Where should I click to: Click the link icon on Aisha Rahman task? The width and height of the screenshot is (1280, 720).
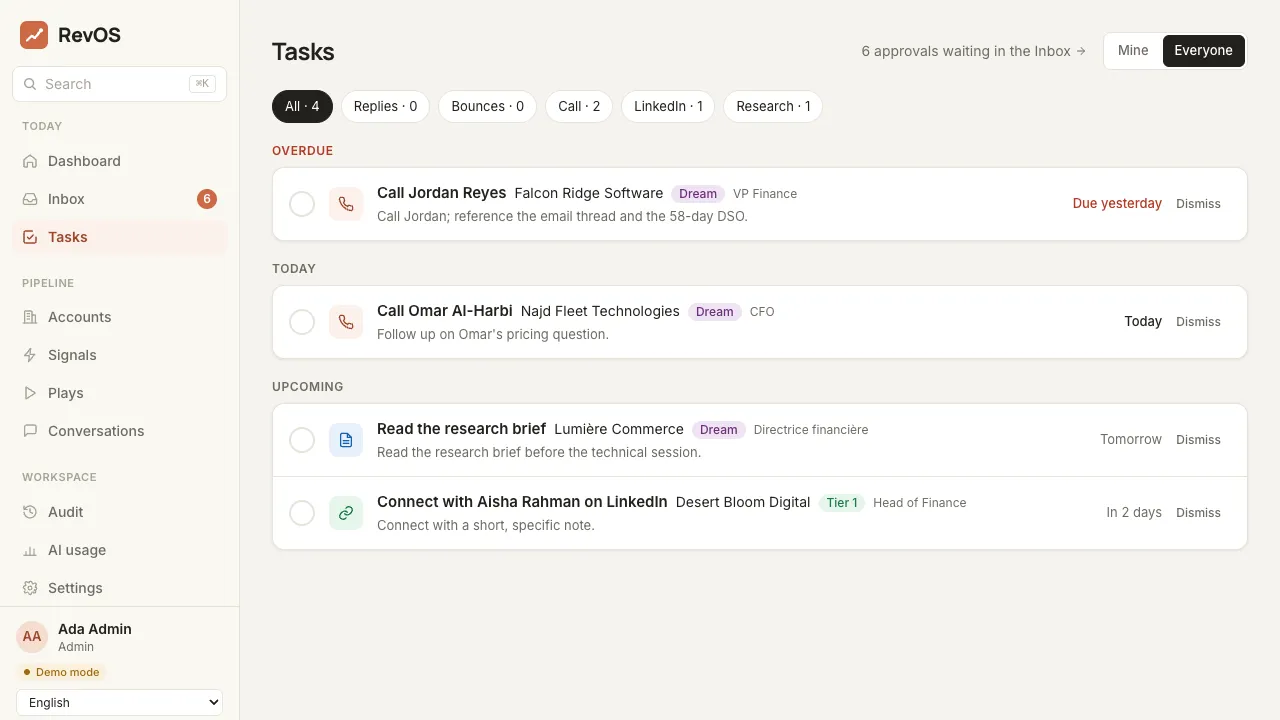point(346,513)
